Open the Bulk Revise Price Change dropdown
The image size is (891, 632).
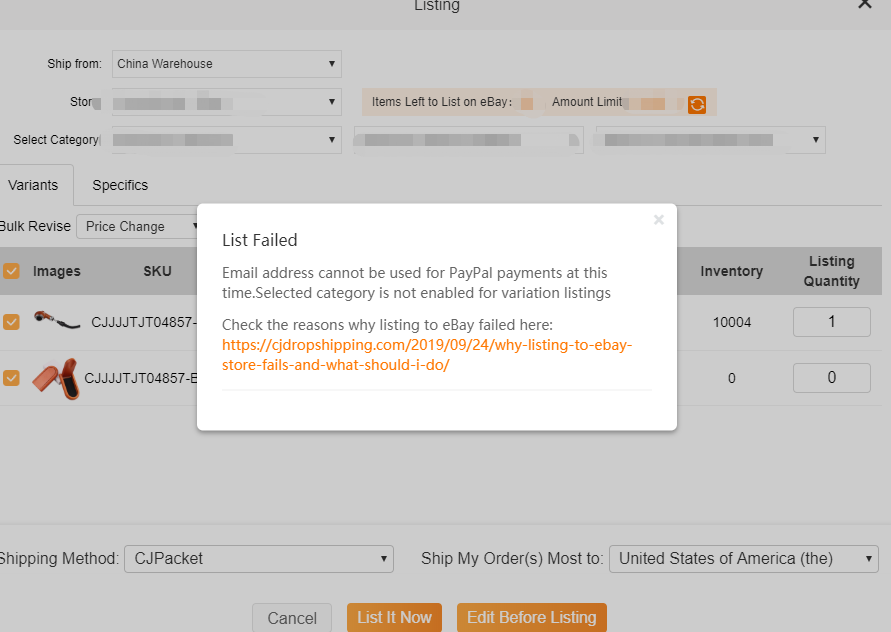141,227
